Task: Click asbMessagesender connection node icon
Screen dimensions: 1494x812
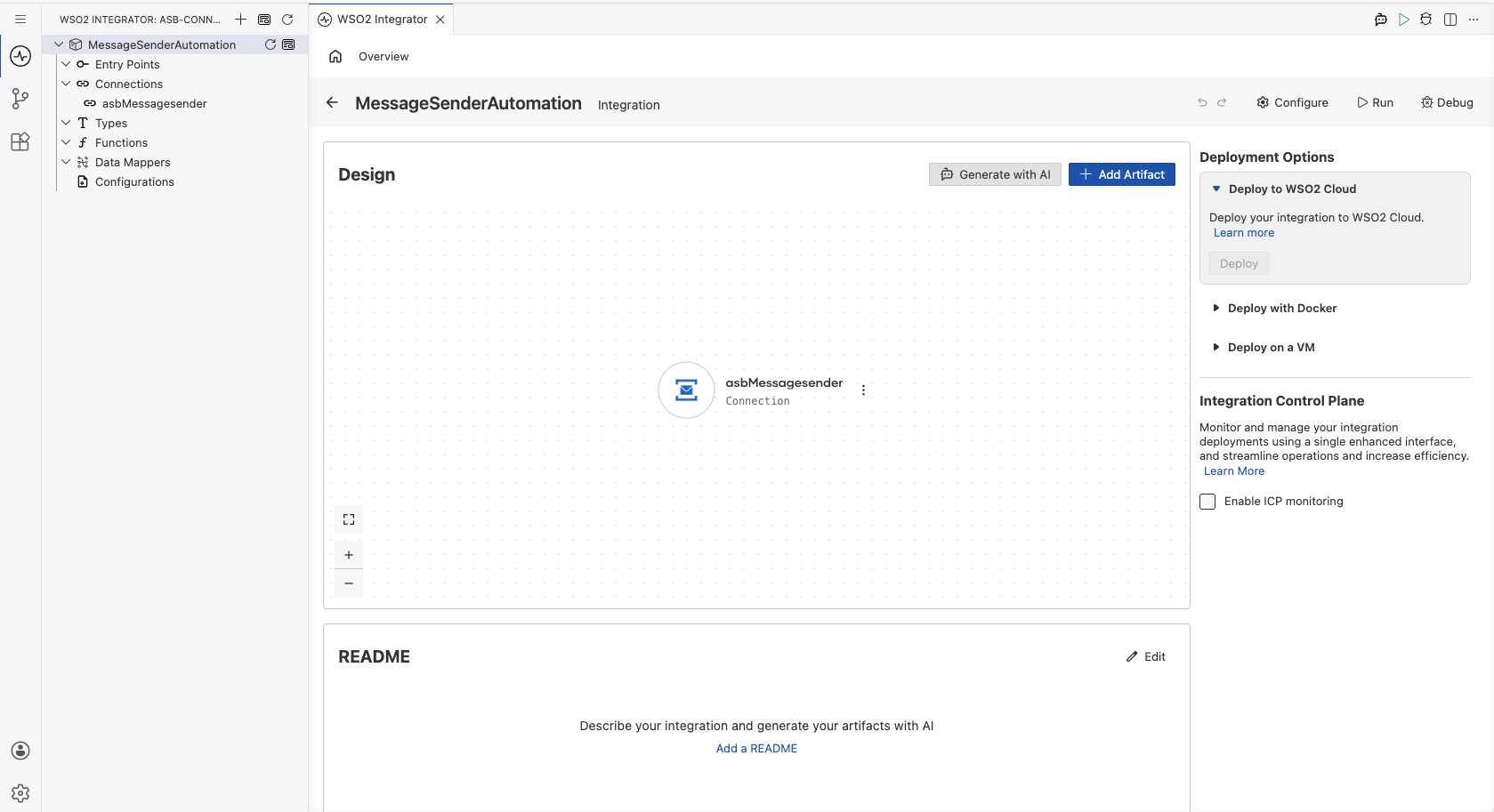Action: point(686,390)
